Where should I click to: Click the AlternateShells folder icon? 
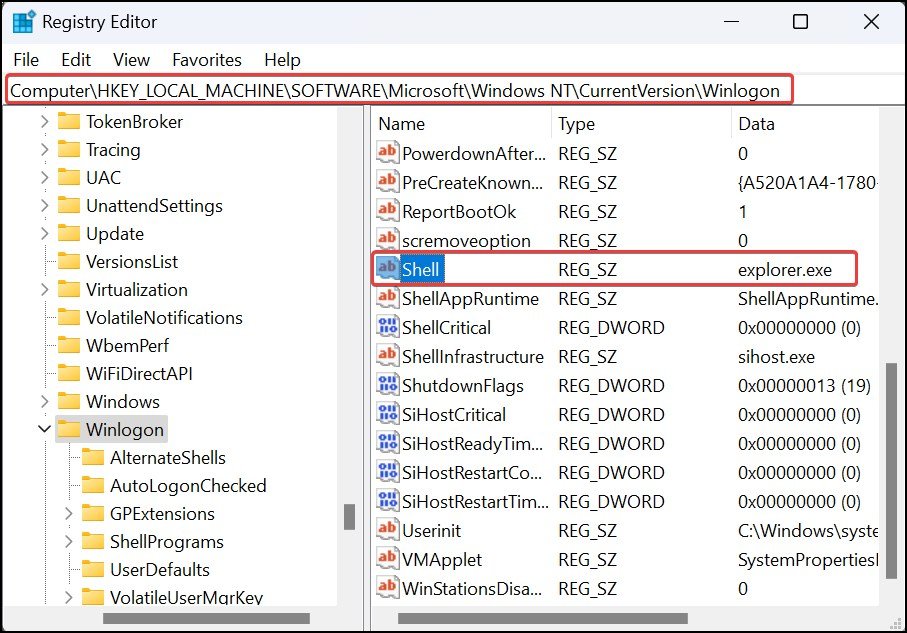pyautogui.click(x=93, y=457)
